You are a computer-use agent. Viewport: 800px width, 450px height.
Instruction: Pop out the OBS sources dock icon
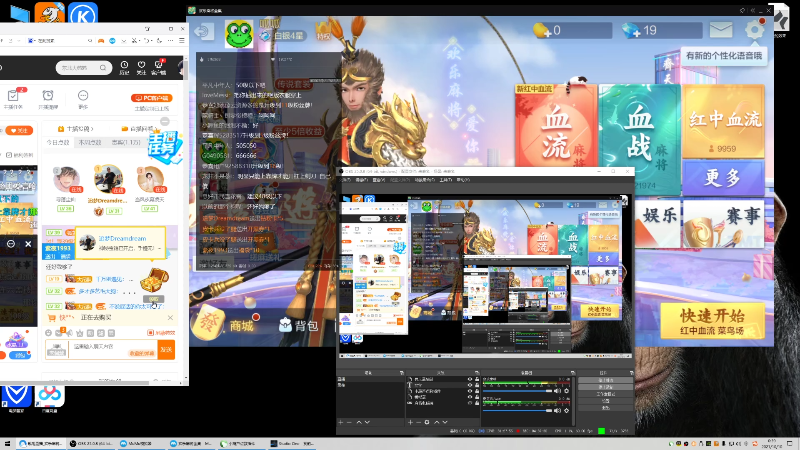[477, 373]
